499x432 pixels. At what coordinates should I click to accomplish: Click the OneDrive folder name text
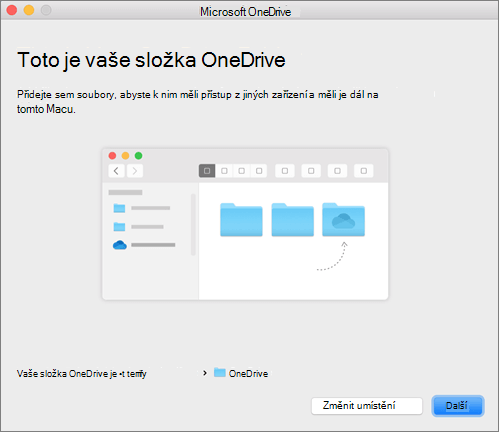tap(248, 374)
